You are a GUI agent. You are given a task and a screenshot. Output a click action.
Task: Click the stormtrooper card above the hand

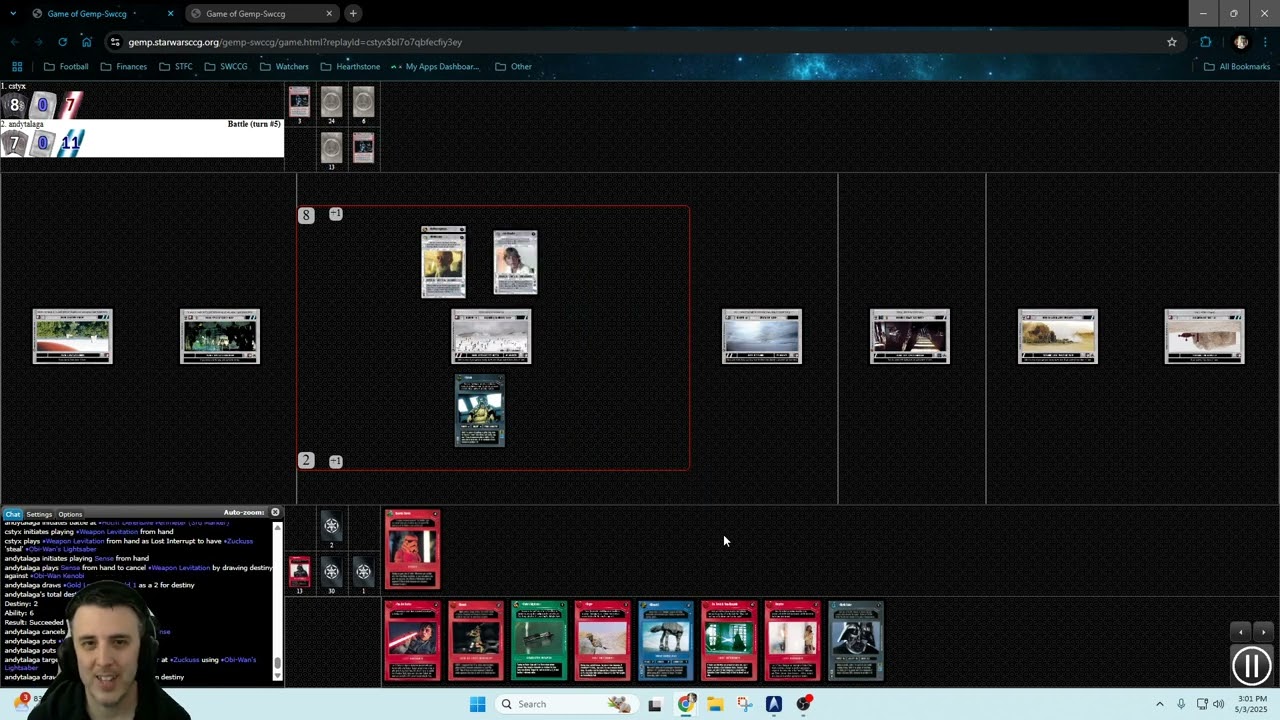pos(412,549)
